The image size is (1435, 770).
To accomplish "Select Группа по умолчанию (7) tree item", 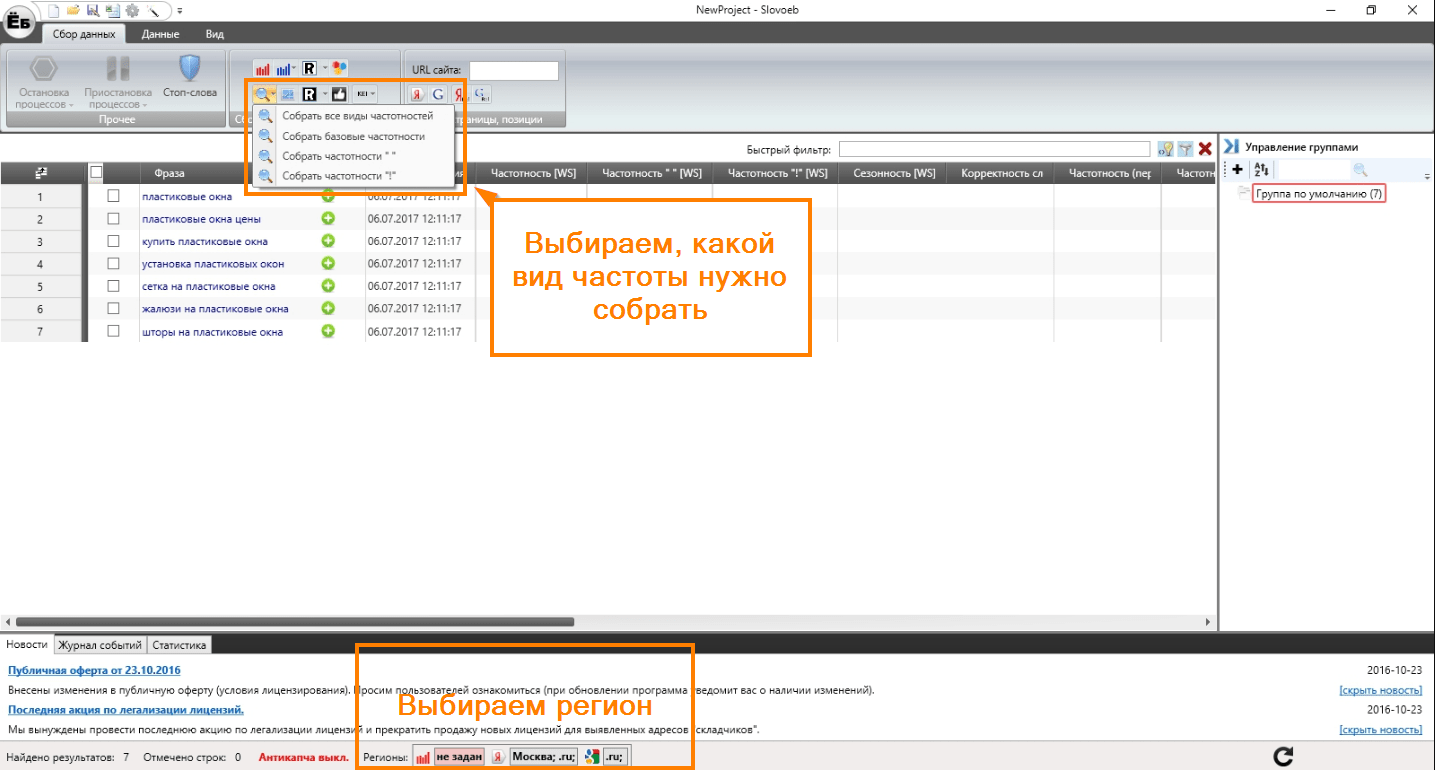I will point(1319,194).
